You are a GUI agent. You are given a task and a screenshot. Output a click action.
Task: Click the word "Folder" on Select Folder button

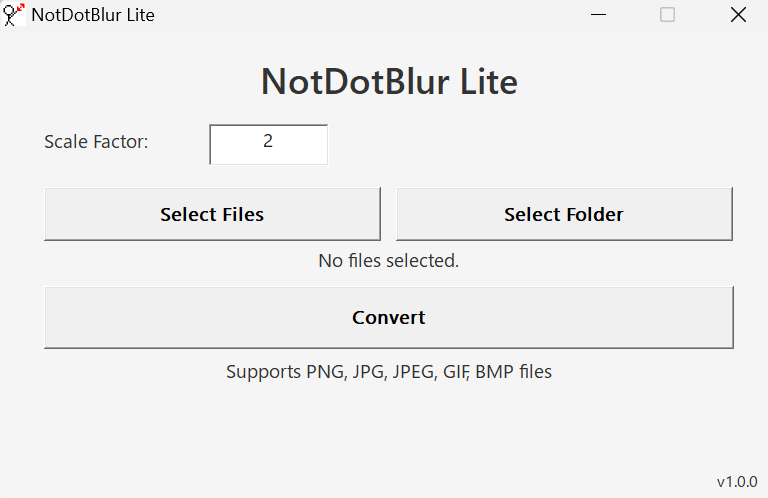click(x=594, y=214)
